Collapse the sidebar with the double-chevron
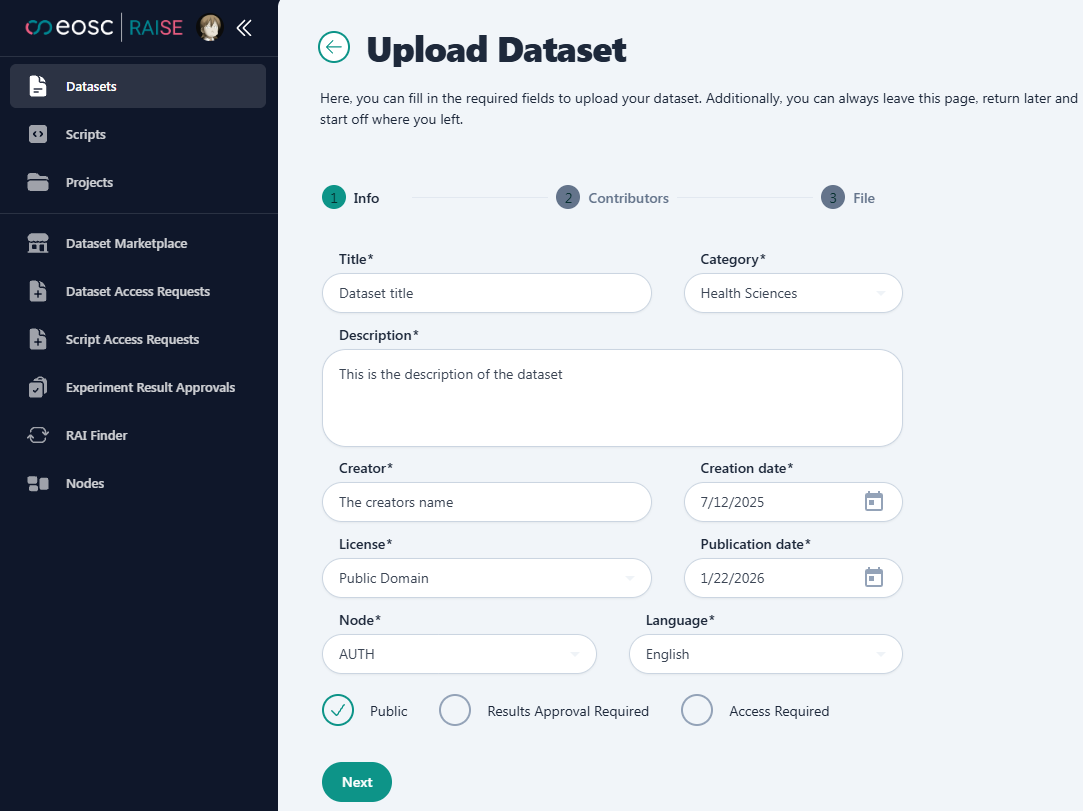This screenshot has width=1083, height=811. (x=244, y=28)
